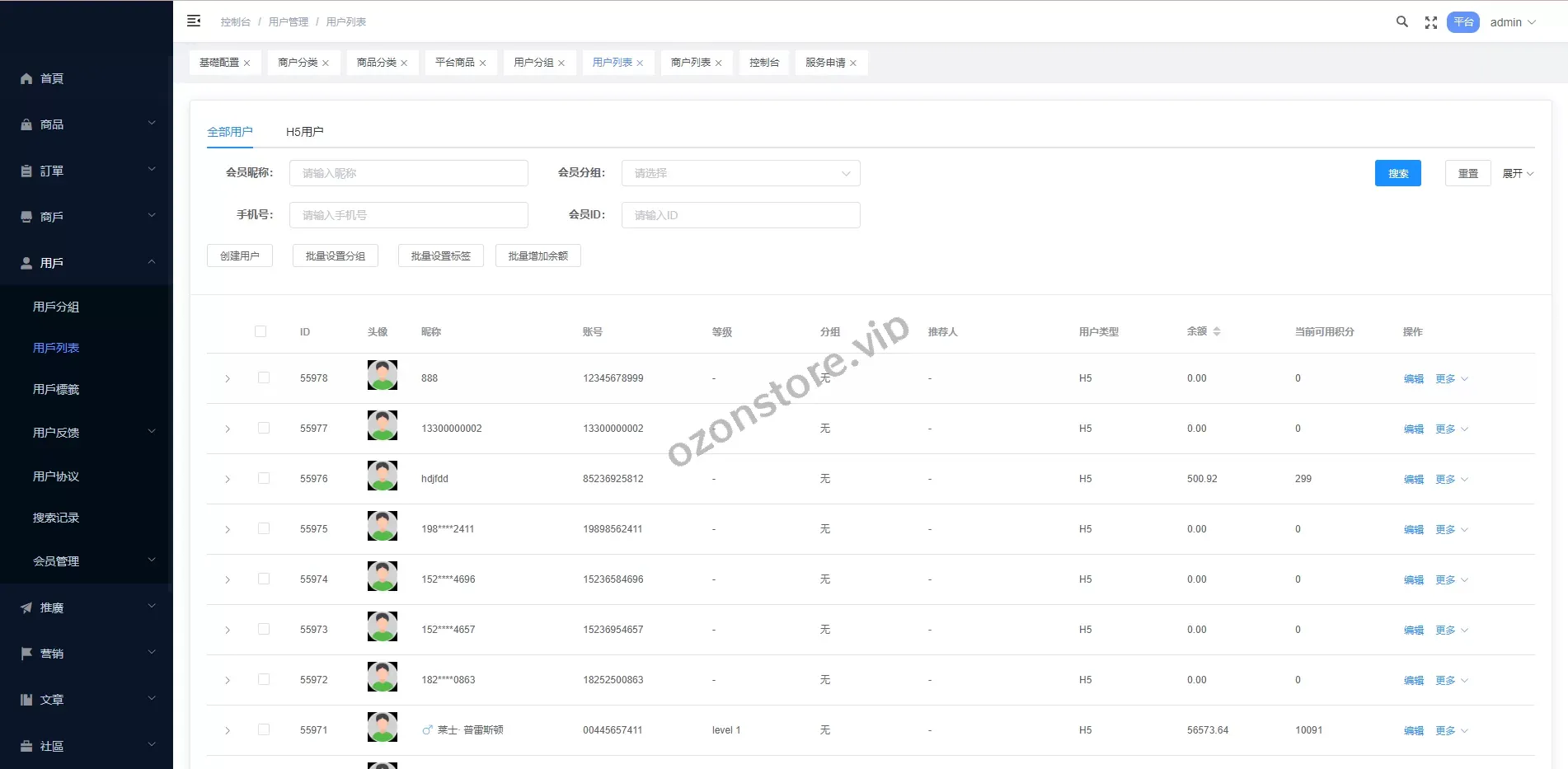Click the blue 搜索 button
Image resolution: width=1568 pixels, height=769 pixels.
(x=1397, y=173)
